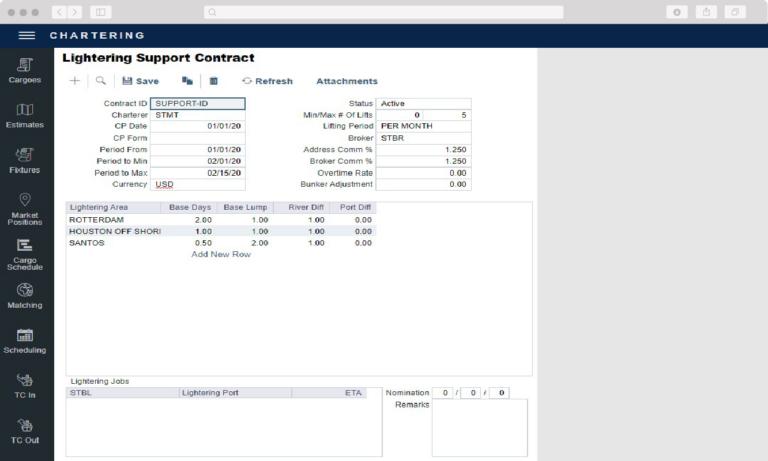Open Cargoes in the sidebar
Image resolution: width=768 pixels, height=461 pixels.
coord(25,71)
